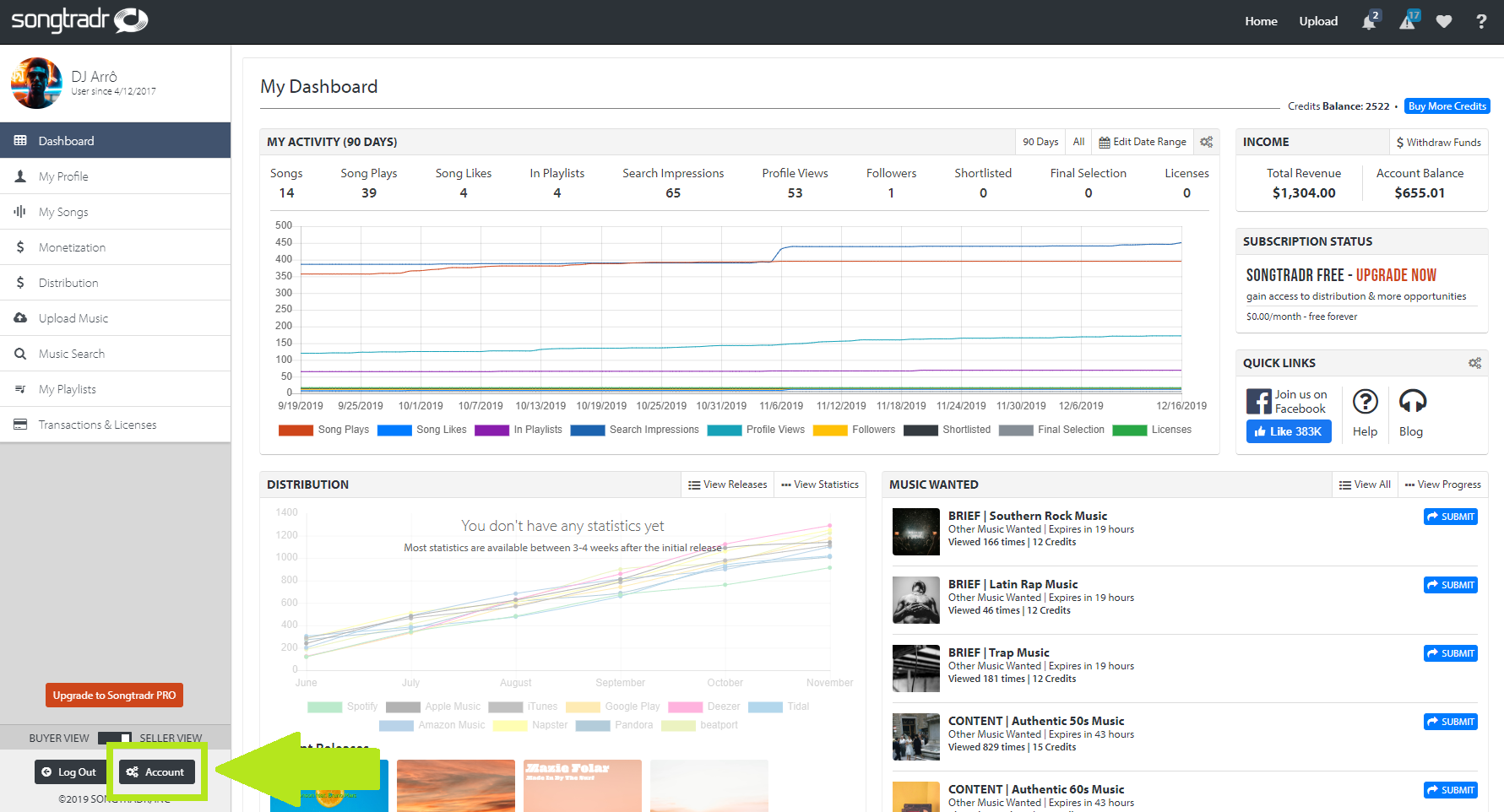Click the playlist icon beside My Playlists
This screenshot has width=1504, height=812.
(x=20, y=389)
